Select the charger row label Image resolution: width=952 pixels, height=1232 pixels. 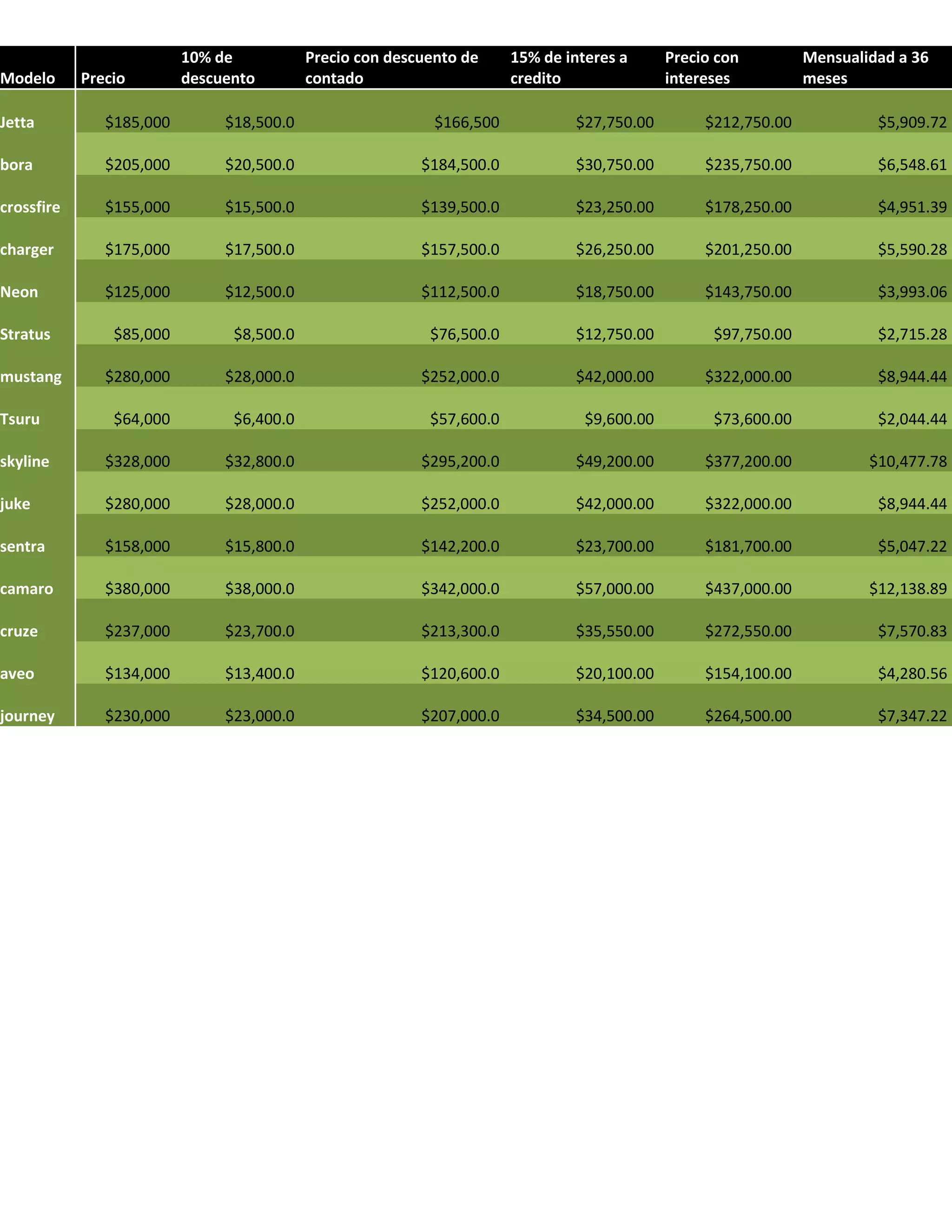click(x=27, y=249)
